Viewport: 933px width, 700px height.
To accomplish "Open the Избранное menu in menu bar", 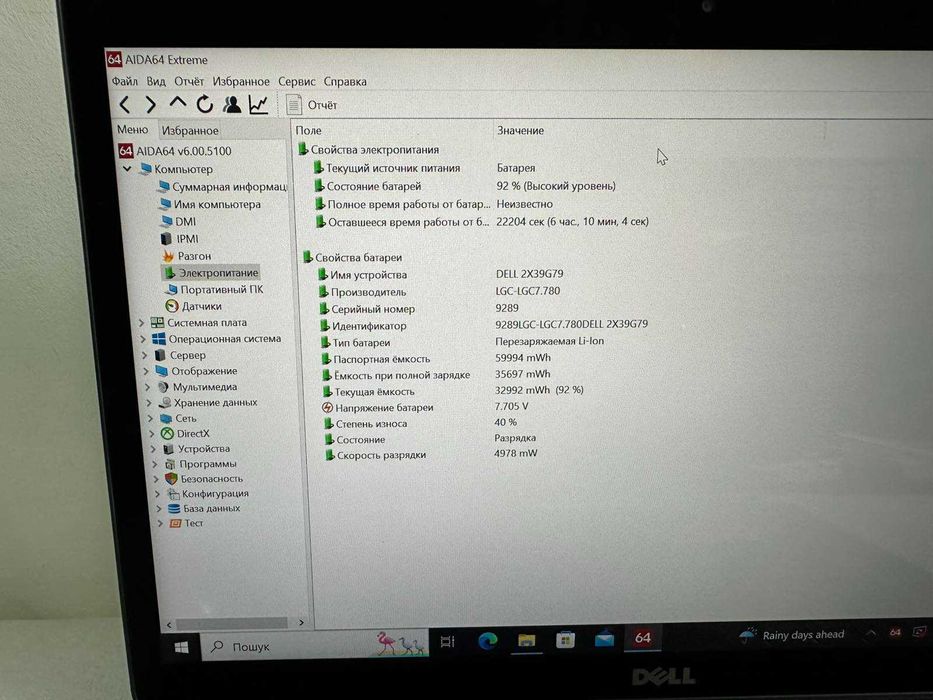I will [241, 82].
